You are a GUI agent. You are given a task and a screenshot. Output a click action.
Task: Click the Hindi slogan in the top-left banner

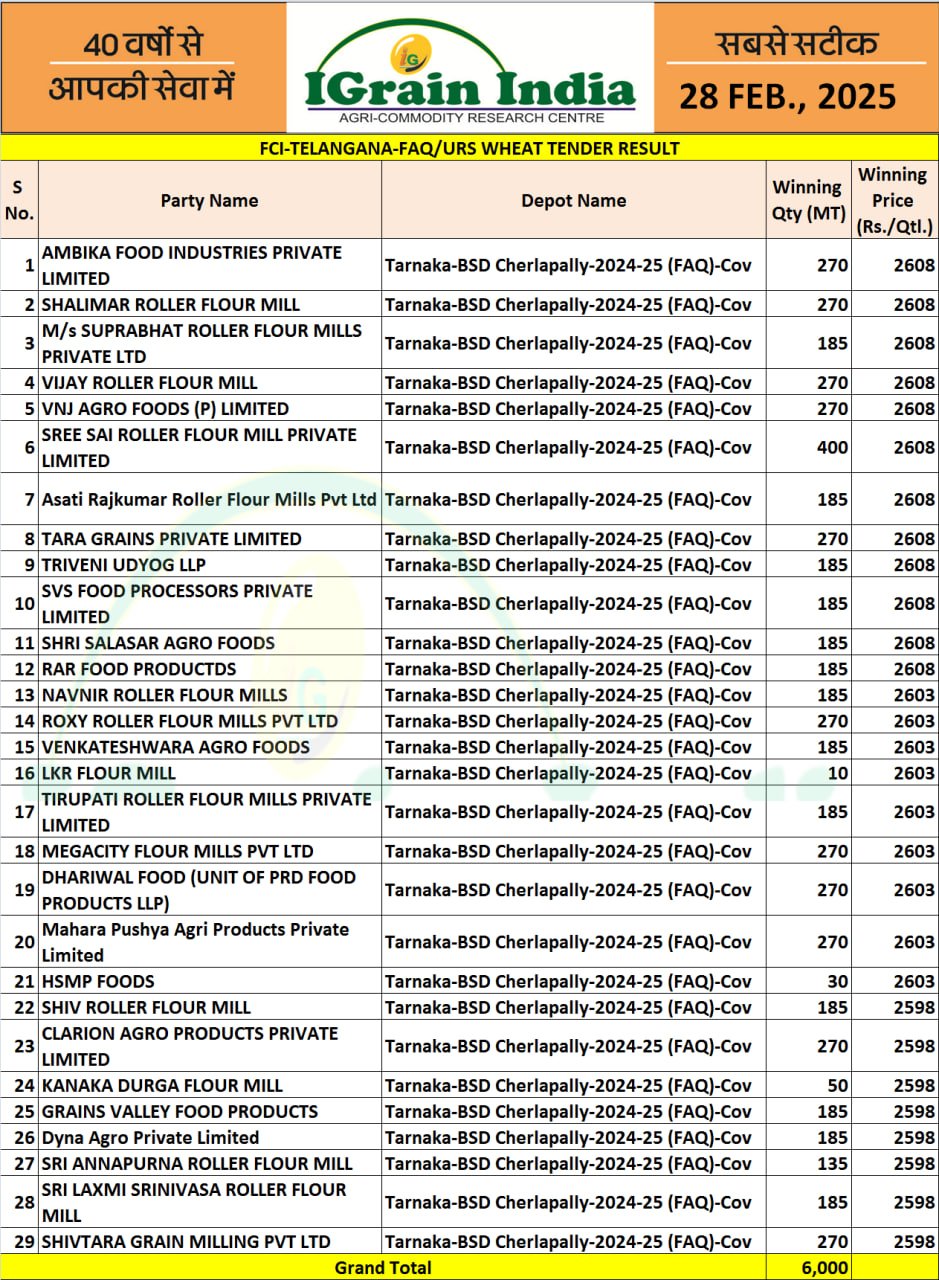click(x=142, y=66)
